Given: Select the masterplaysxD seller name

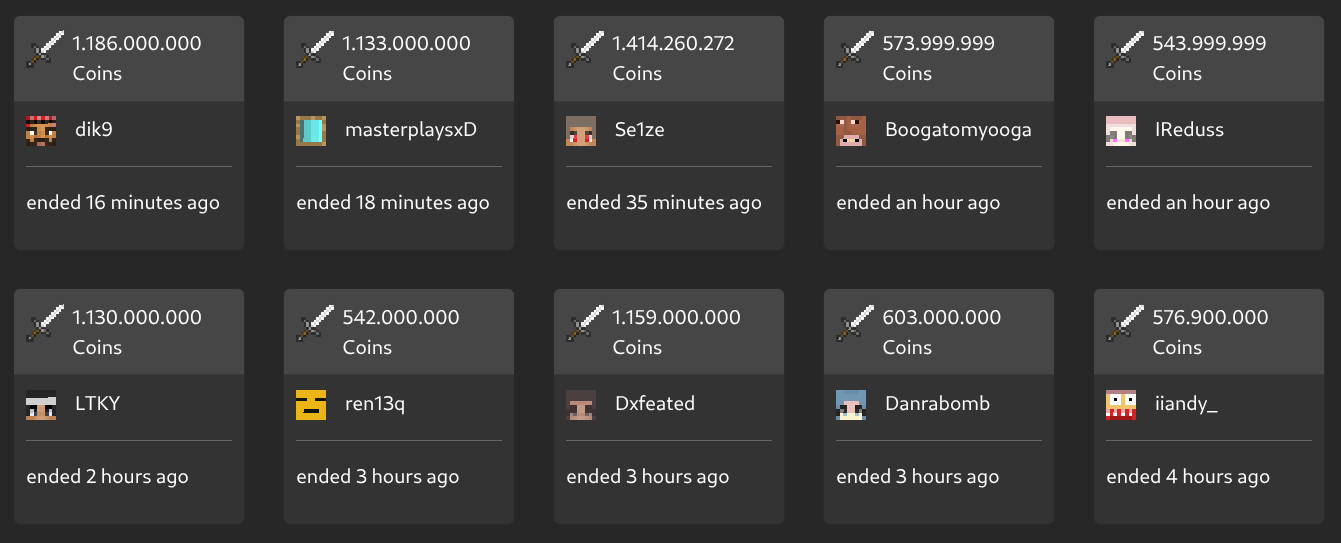Looking at the screenshot, I should tap(410, 130).
